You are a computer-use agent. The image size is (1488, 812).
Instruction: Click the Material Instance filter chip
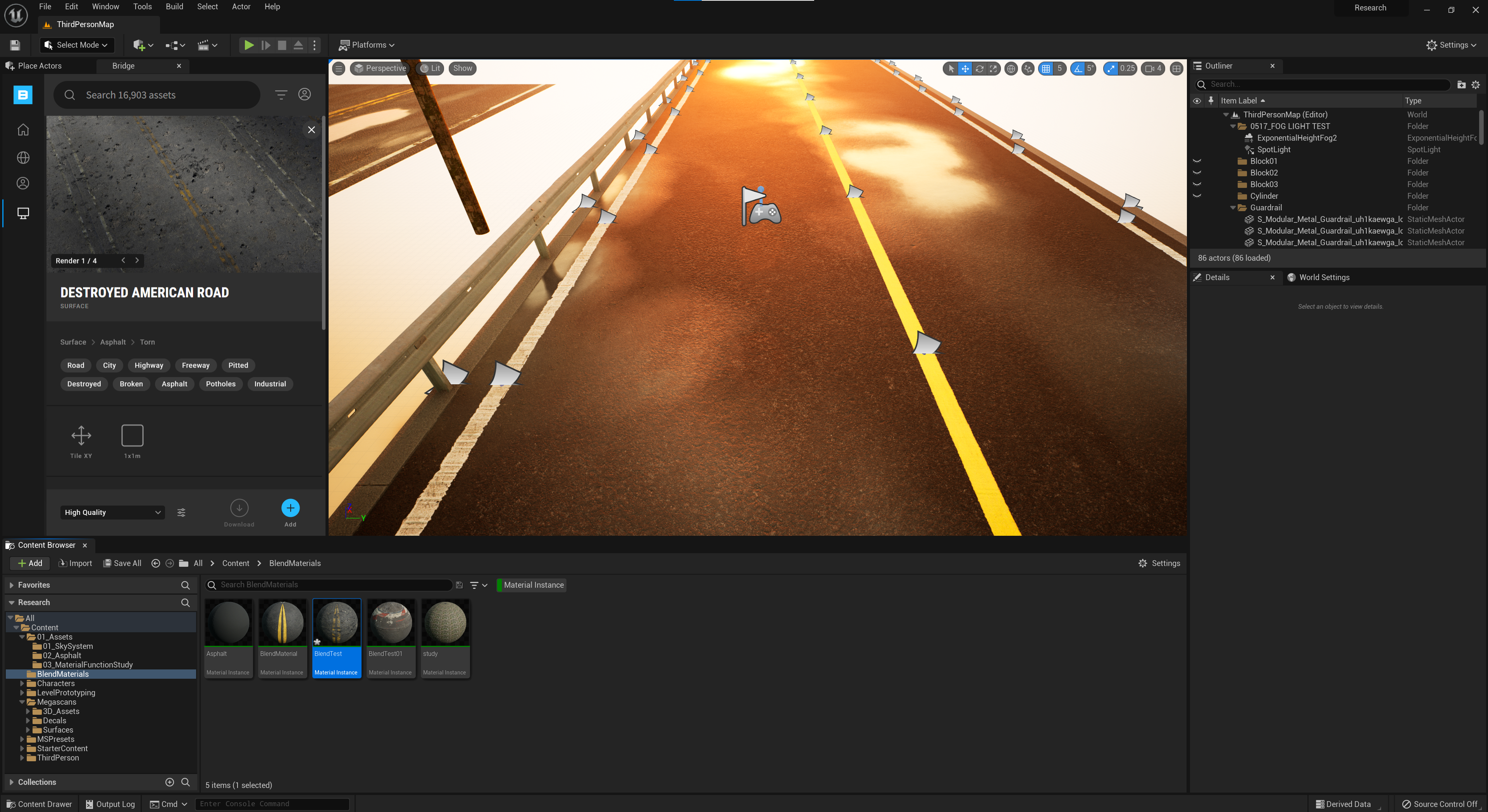point(531,585)
